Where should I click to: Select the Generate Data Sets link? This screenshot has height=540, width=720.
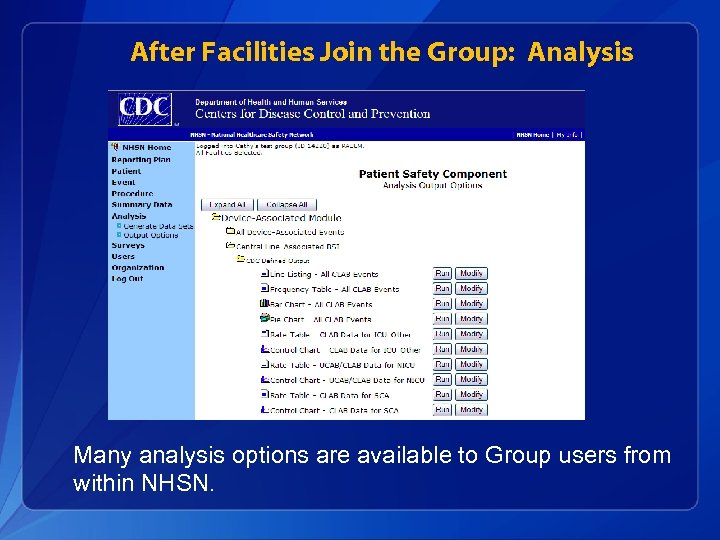[158, 226]
